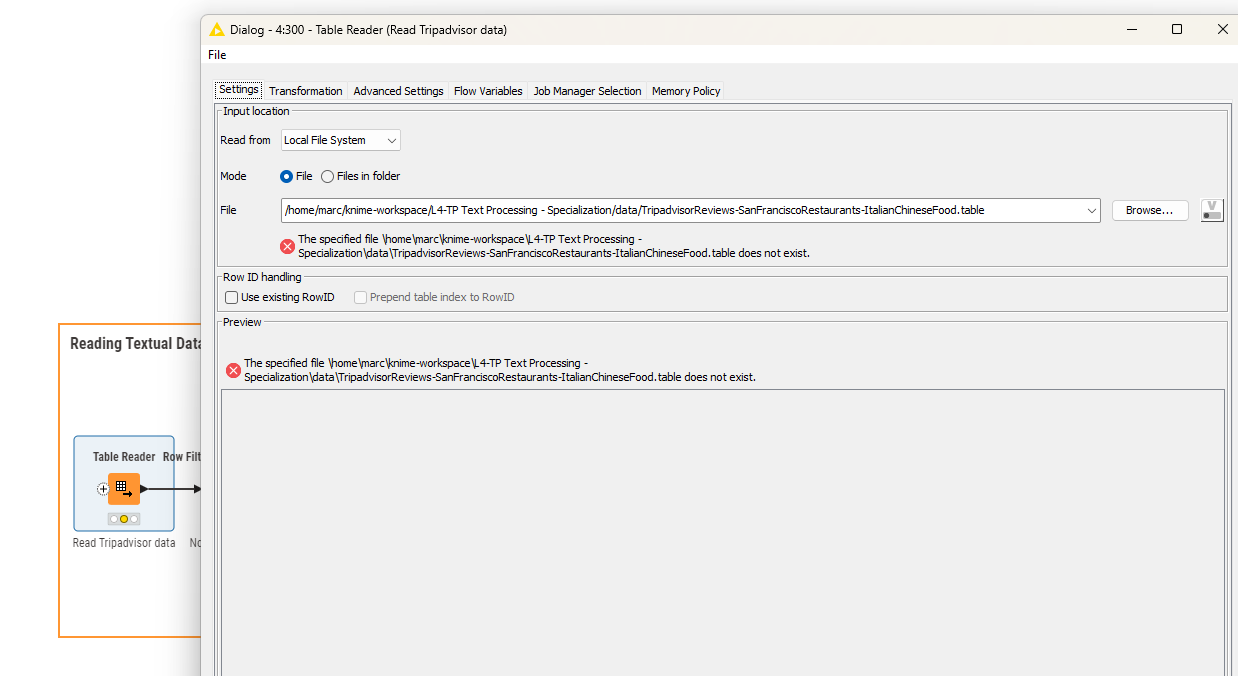Open the Read from dropdown

[340, 140]
